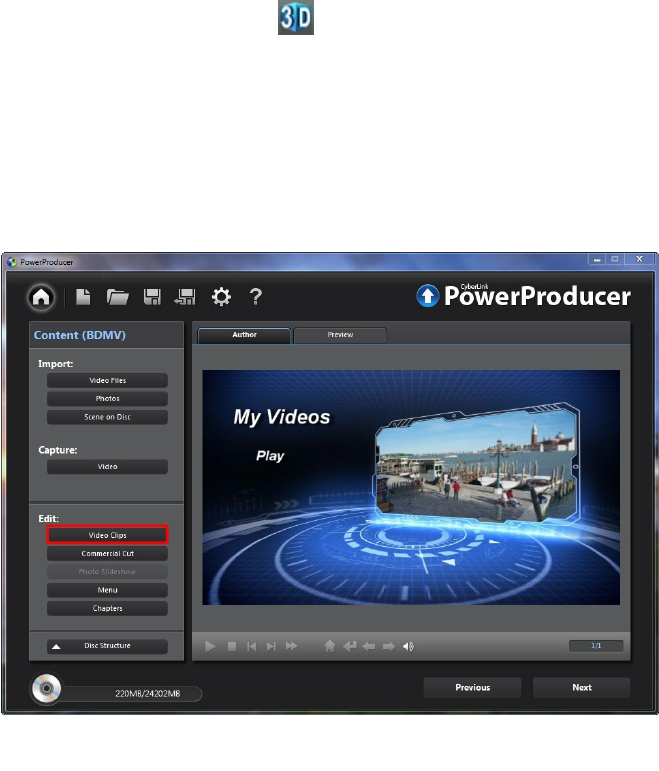Click the right navigation arrow icon
The height and width of the screenshot is (771, 659).
coord(389,647)
